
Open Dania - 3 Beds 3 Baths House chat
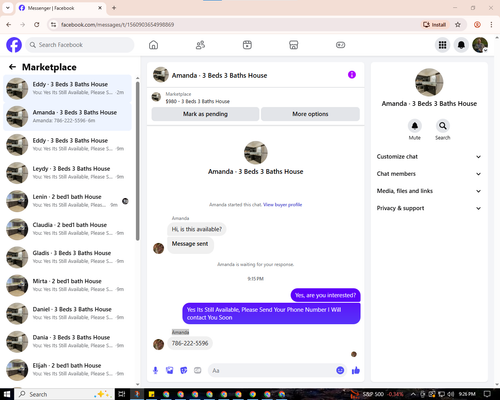coord(67,341)
